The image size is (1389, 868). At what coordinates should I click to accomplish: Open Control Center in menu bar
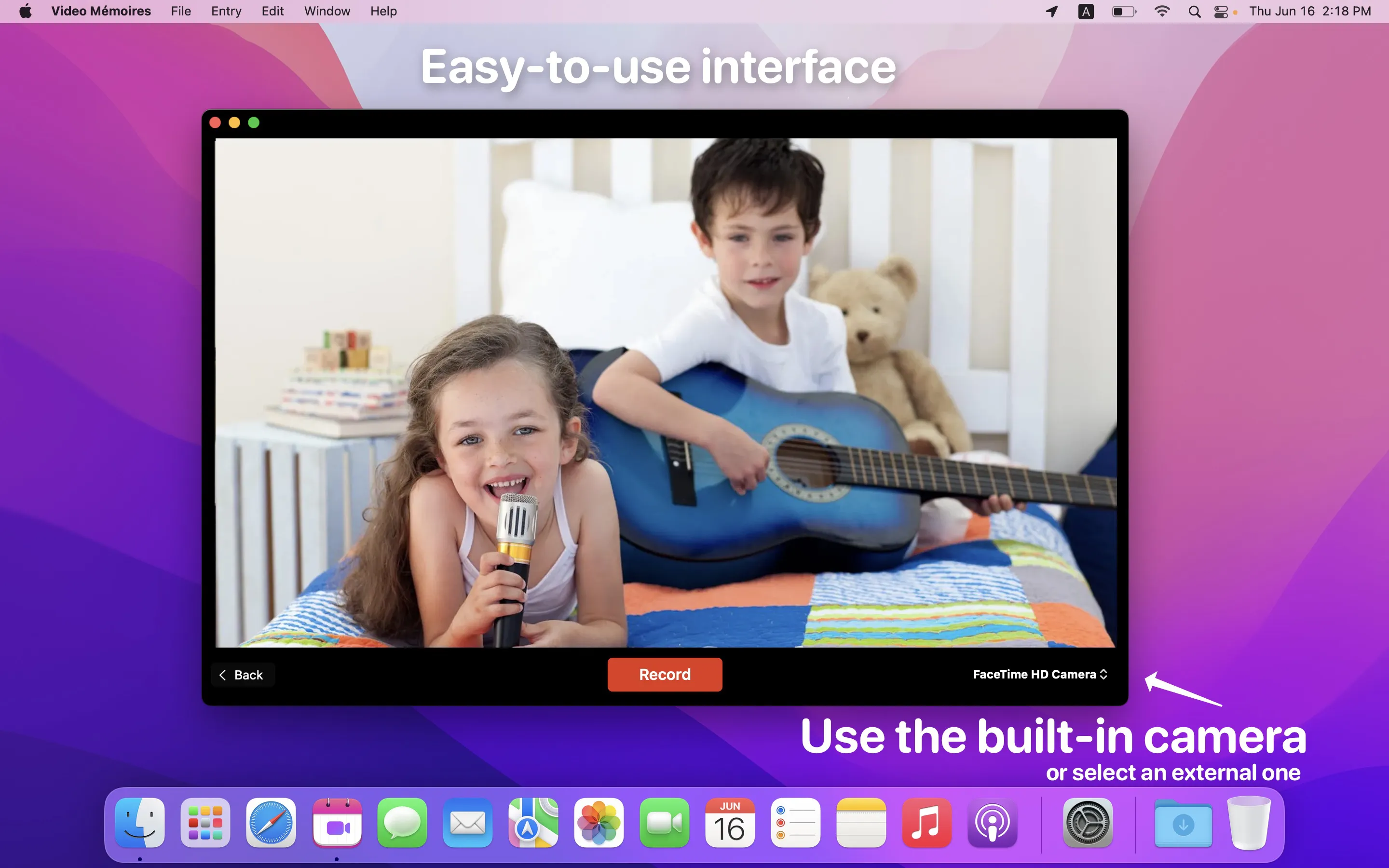click(x=1221, y=12)
